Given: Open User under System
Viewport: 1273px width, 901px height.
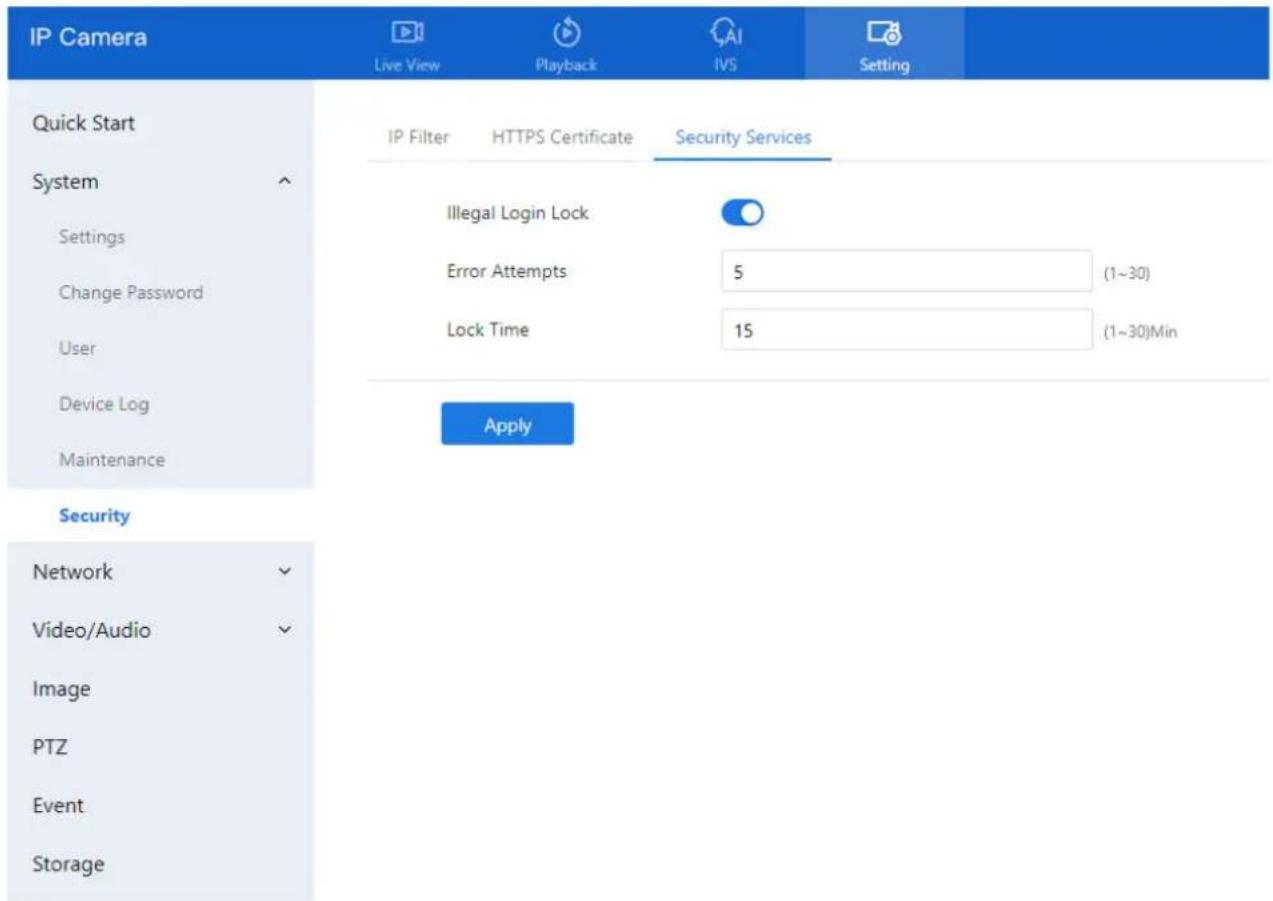Looking at the screenshot, I should (x=77, y=349).
